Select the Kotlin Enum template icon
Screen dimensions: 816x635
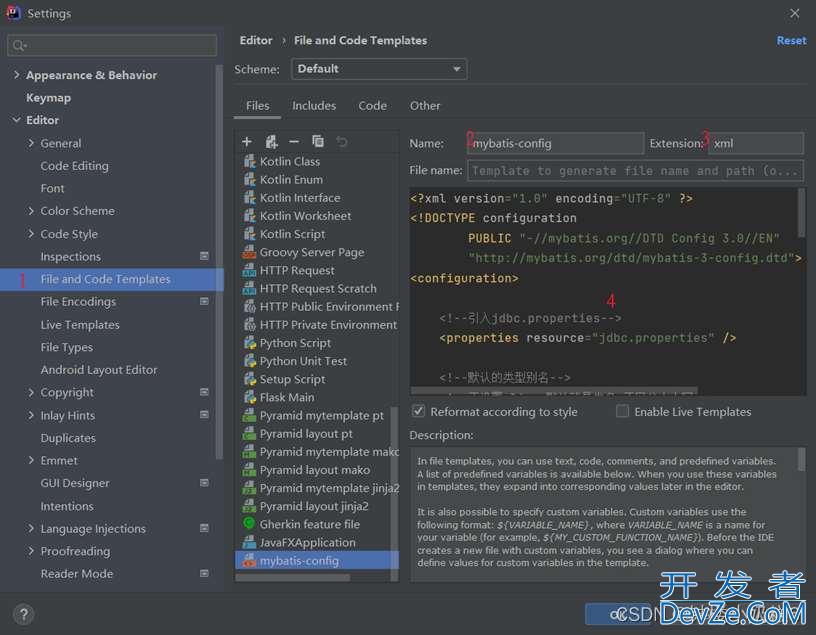pos(250,180)
